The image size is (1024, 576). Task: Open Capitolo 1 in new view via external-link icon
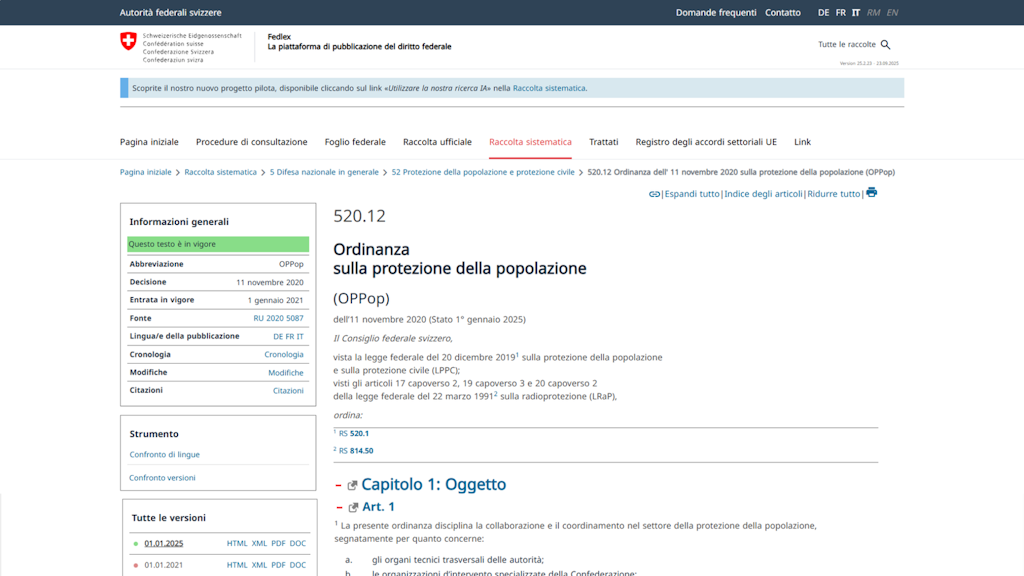(x=352, y=484)
